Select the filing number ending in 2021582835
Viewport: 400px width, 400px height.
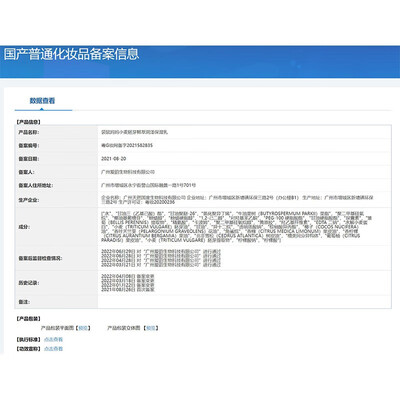(127, 145)
